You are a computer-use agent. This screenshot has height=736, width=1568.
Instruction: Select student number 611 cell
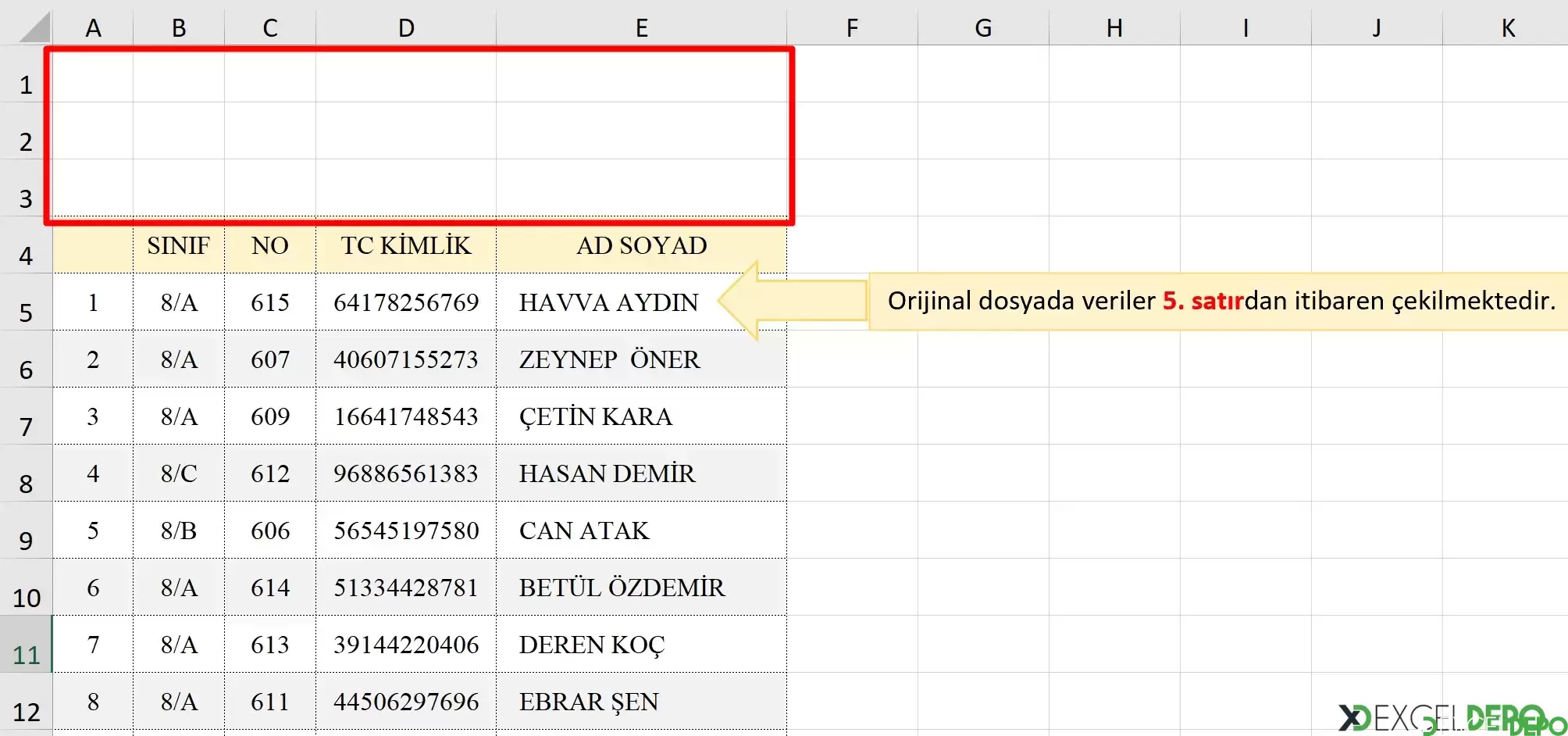tap(270, 701)
